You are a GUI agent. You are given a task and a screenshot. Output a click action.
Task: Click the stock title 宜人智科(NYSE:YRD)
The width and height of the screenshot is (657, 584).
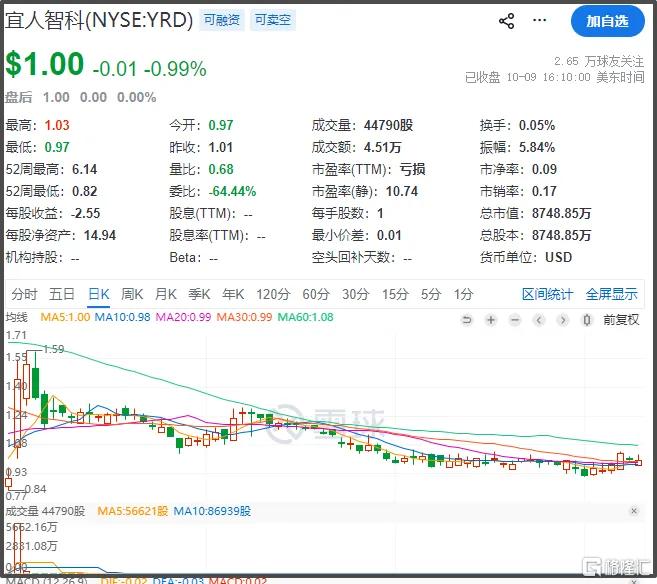(x=99, y=20)
